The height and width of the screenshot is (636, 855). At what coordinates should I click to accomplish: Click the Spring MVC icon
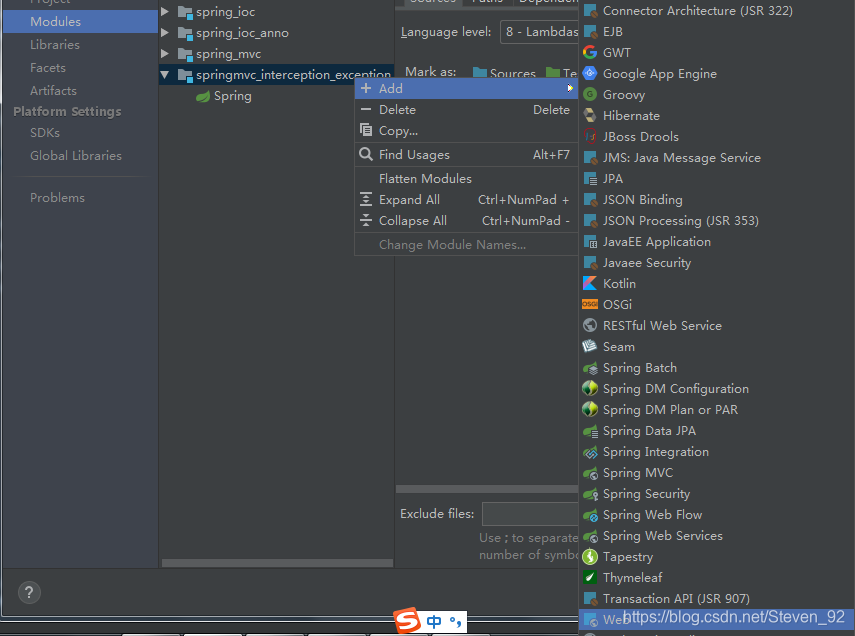tap(590, 473)
